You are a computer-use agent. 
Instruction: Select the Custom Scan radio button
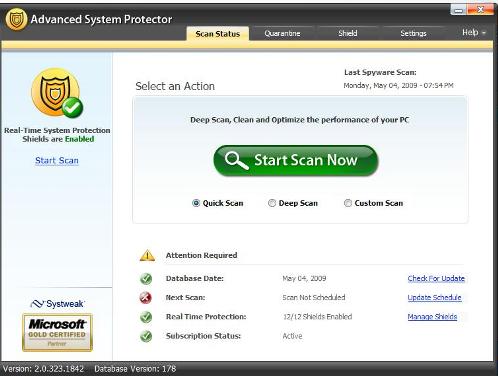click(x=348, y=203)
